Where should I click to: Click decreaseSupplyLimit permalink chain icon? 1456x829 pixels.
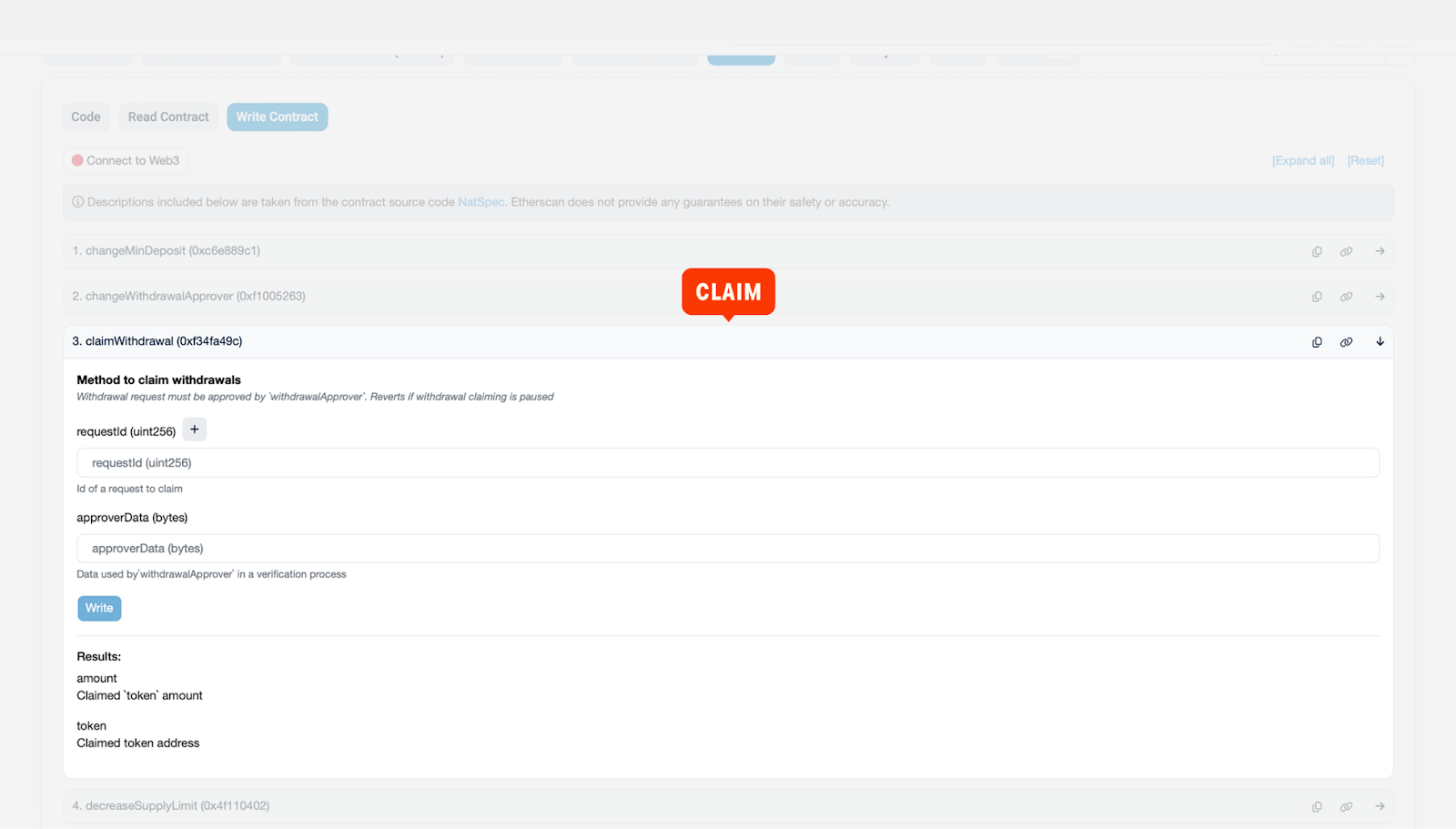(1346, 806)
